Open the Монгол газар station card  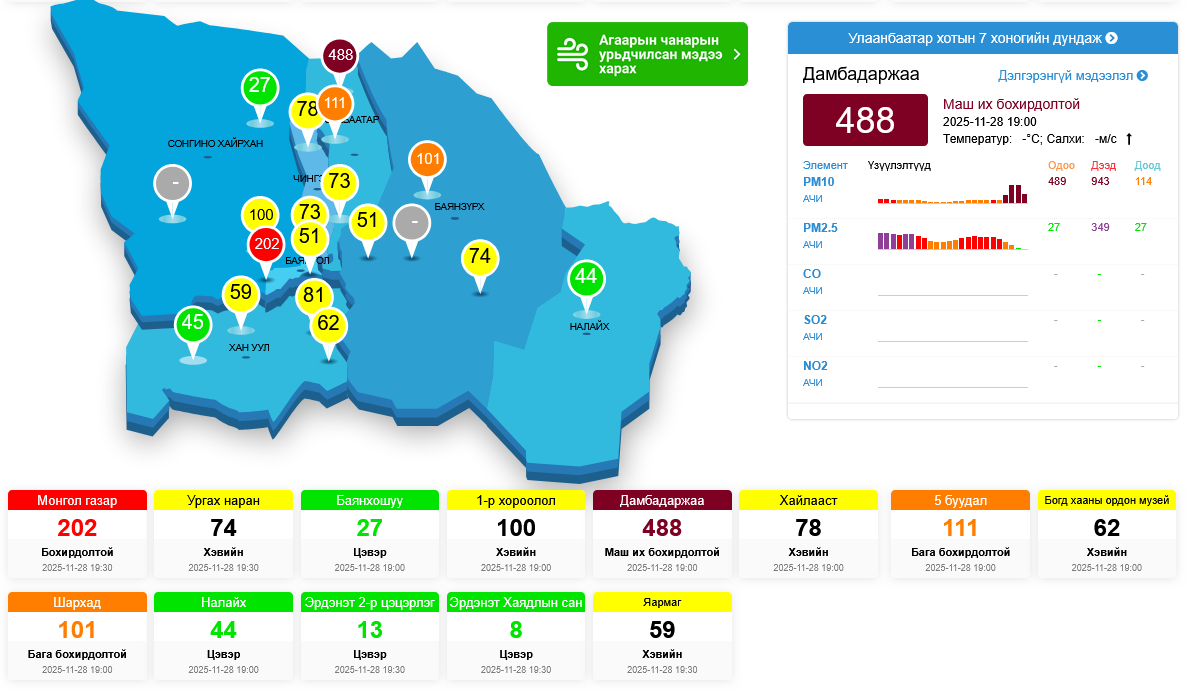[77, 534]
